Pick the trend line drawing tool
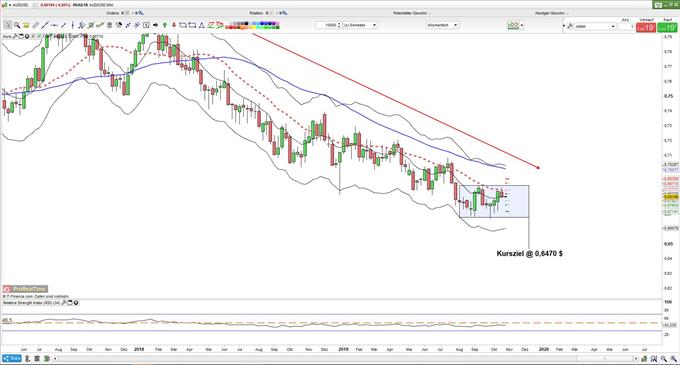 pyautogui.click(x=45, y=25)
